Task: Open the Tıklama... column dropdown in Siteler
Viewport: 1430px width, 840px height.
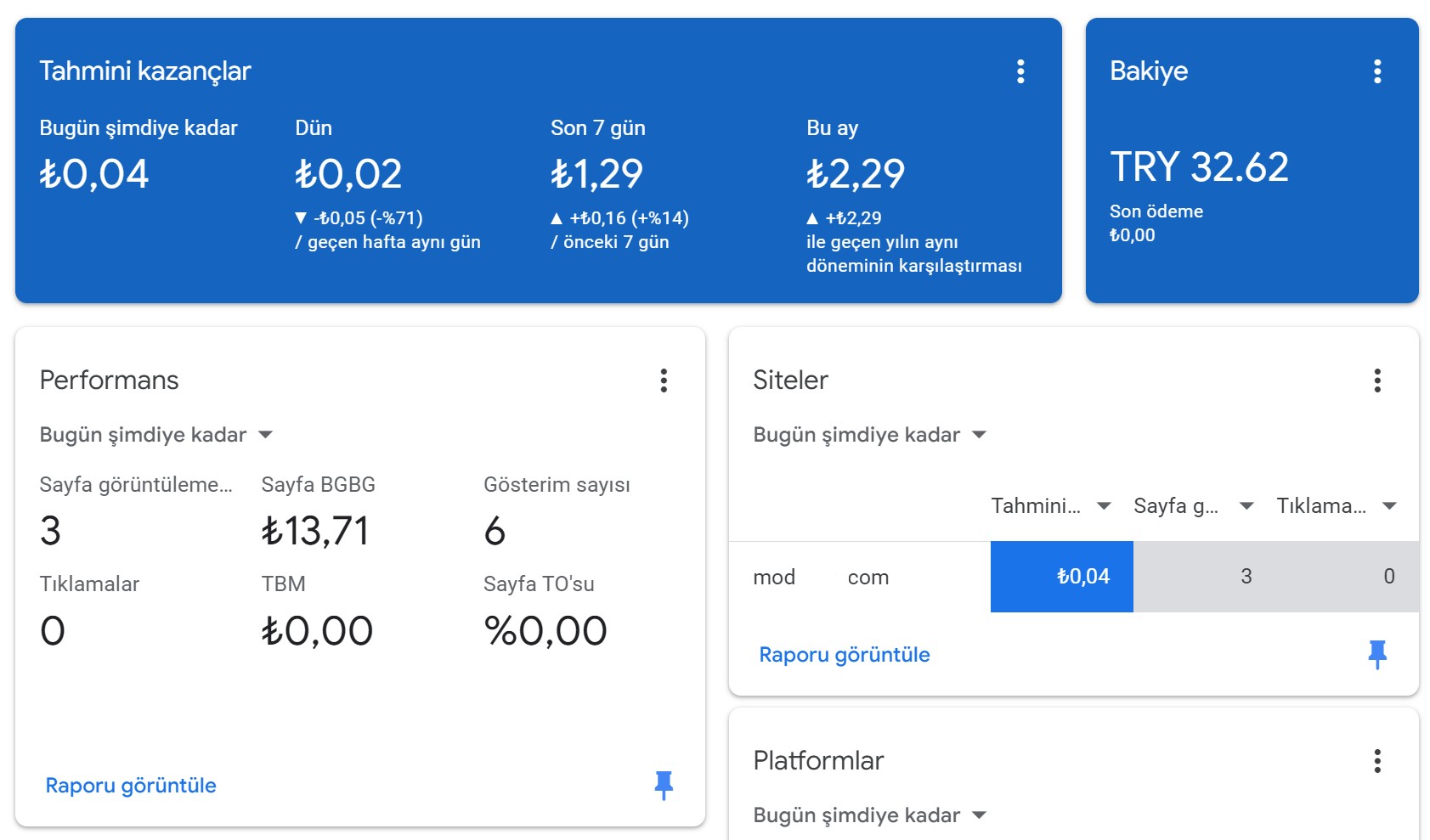Action: pyautogui.click(x=1337, y=506)
